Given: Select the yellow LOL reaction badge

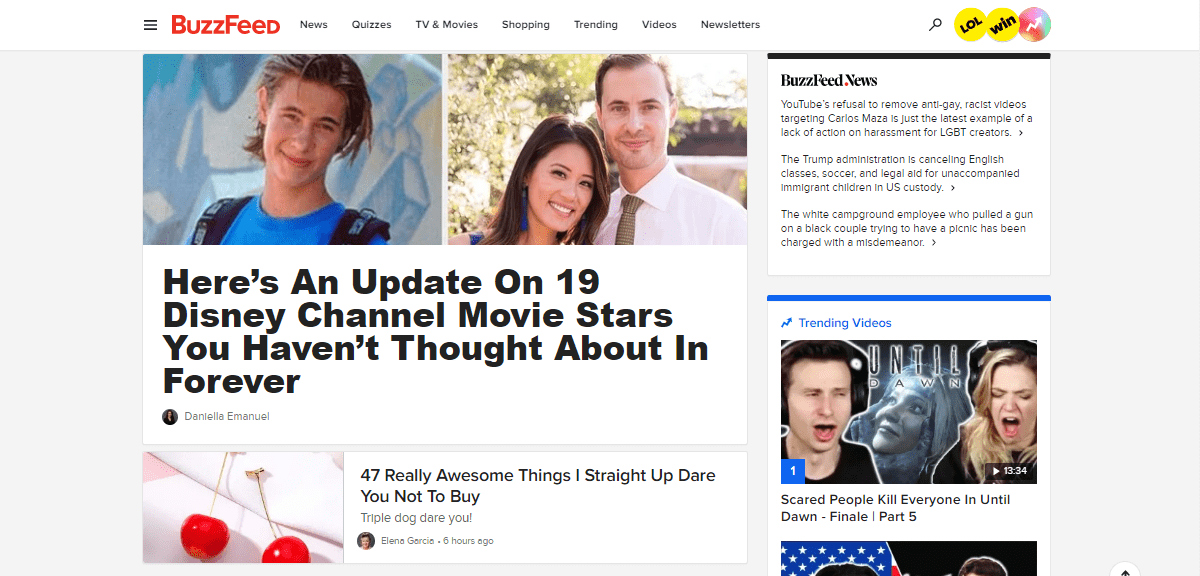Looking at the screenshot, I should point(969,24).
